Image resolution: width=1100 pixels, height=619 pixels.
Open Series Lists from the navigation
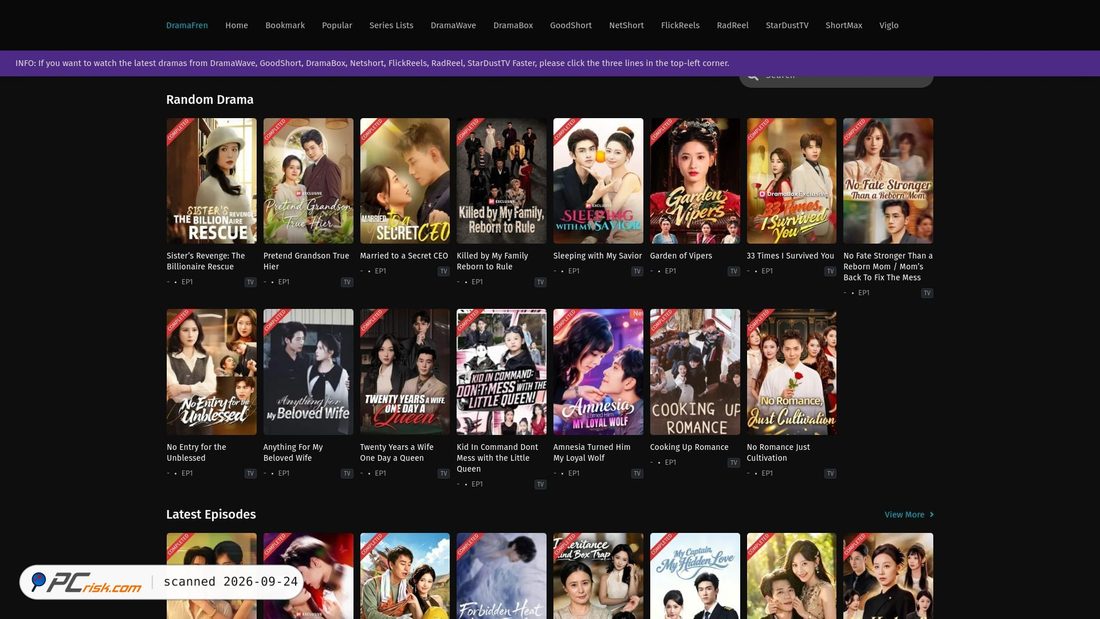(x=391, y=25)
